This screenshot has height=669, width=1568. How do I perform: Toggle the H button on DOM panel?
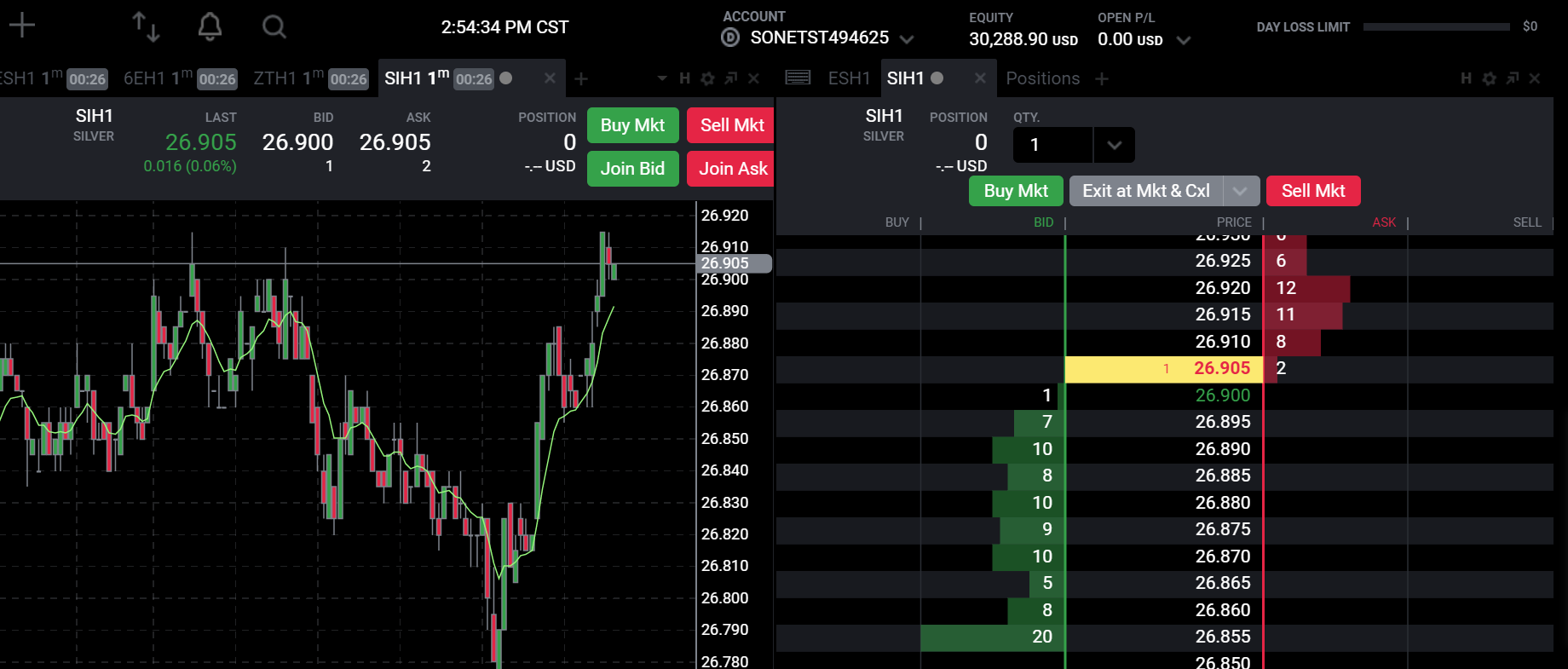tap(1466, 78)
